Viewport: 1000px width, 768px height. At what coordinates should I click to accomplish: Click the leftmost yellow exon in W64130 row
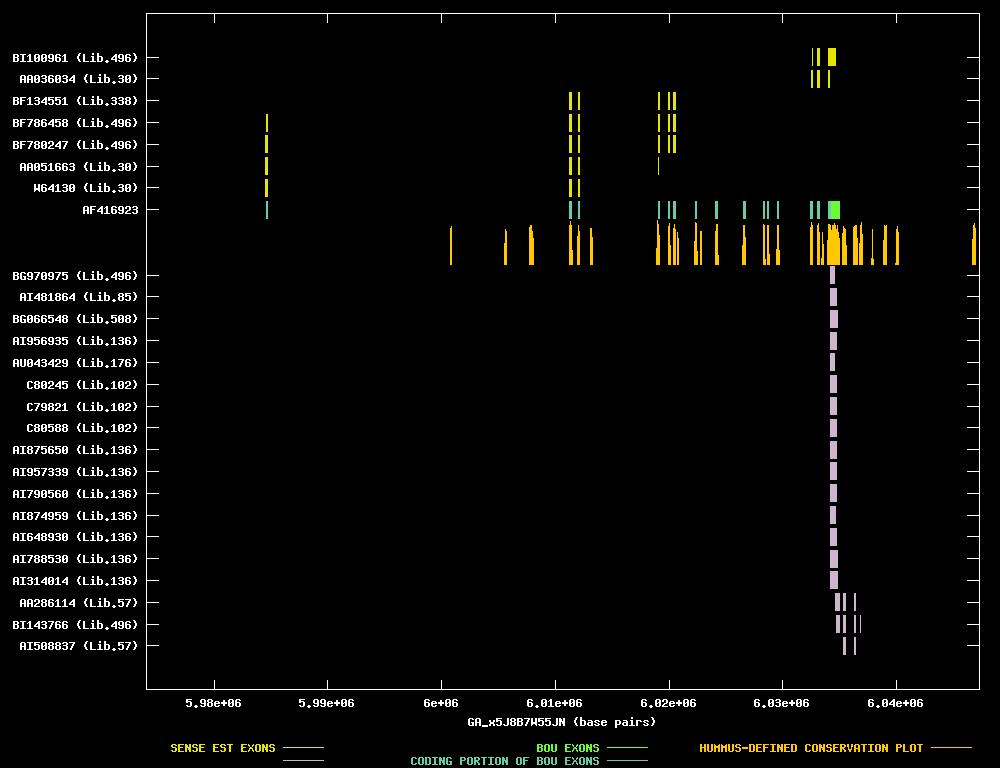[267, 188]
